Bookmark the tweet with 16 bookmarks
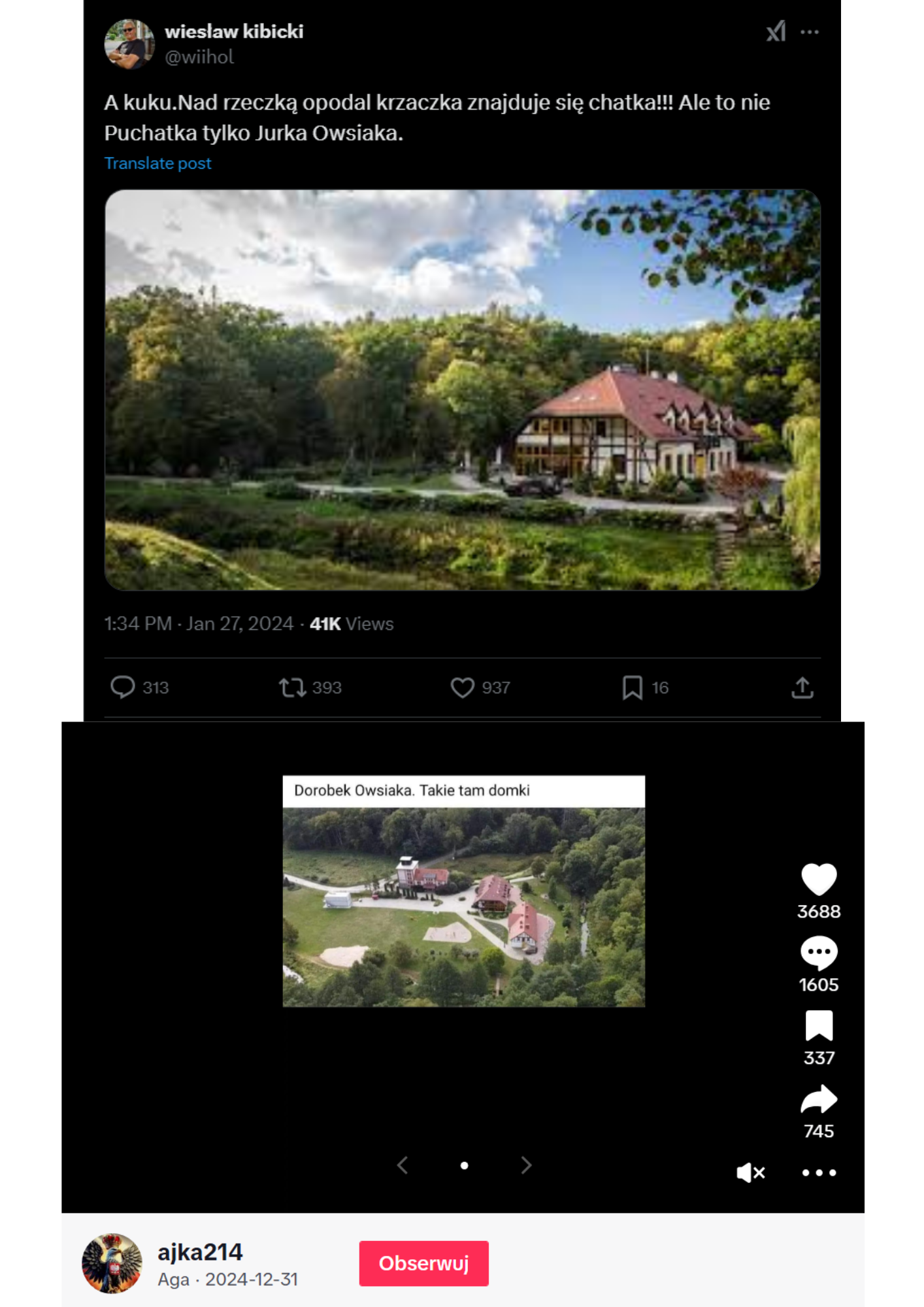The height and width of the screenshot is (1307, 924). [x=632, y=687]
